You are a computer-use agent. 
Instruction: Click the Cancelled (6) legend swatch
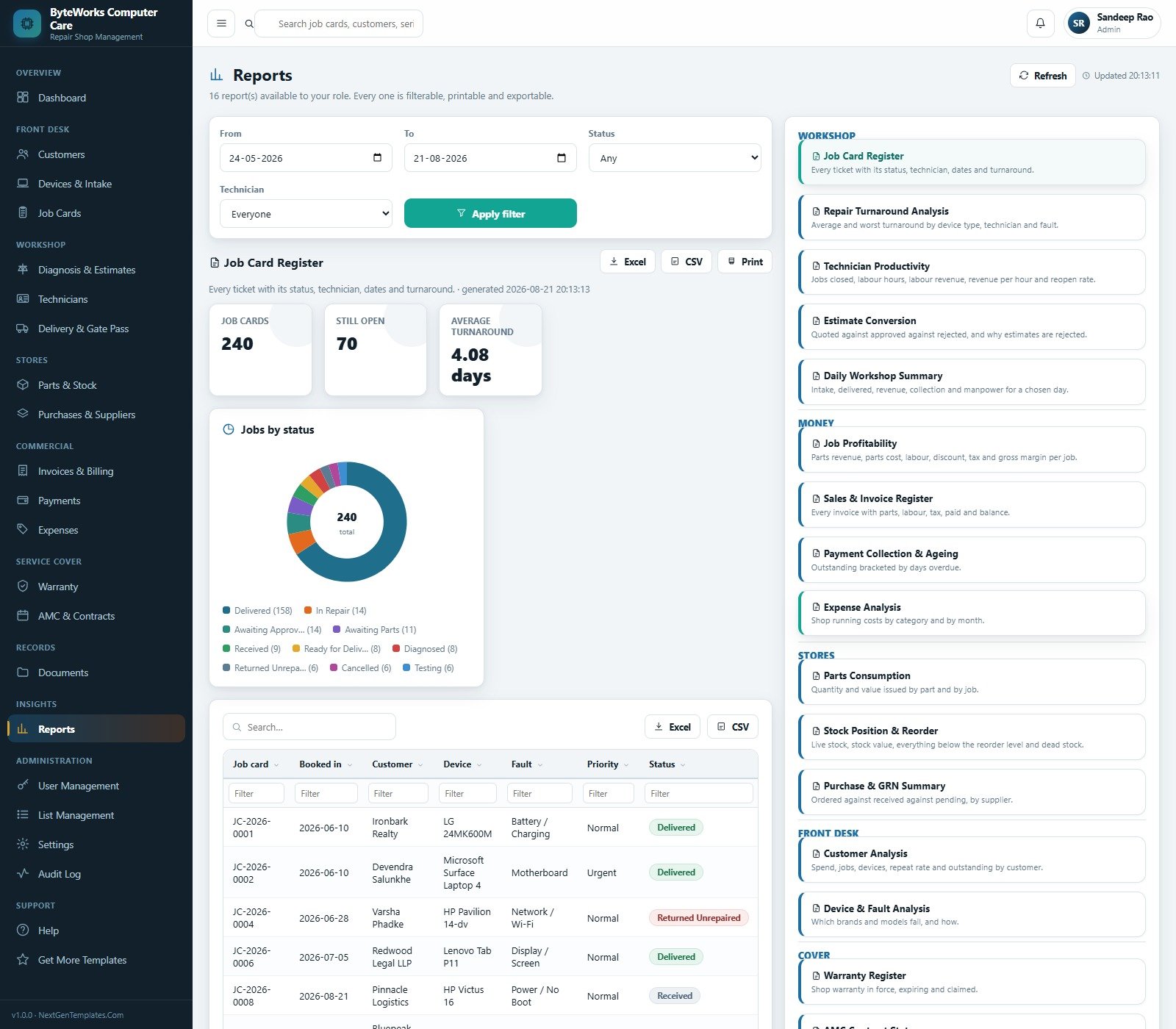point(334,668)
